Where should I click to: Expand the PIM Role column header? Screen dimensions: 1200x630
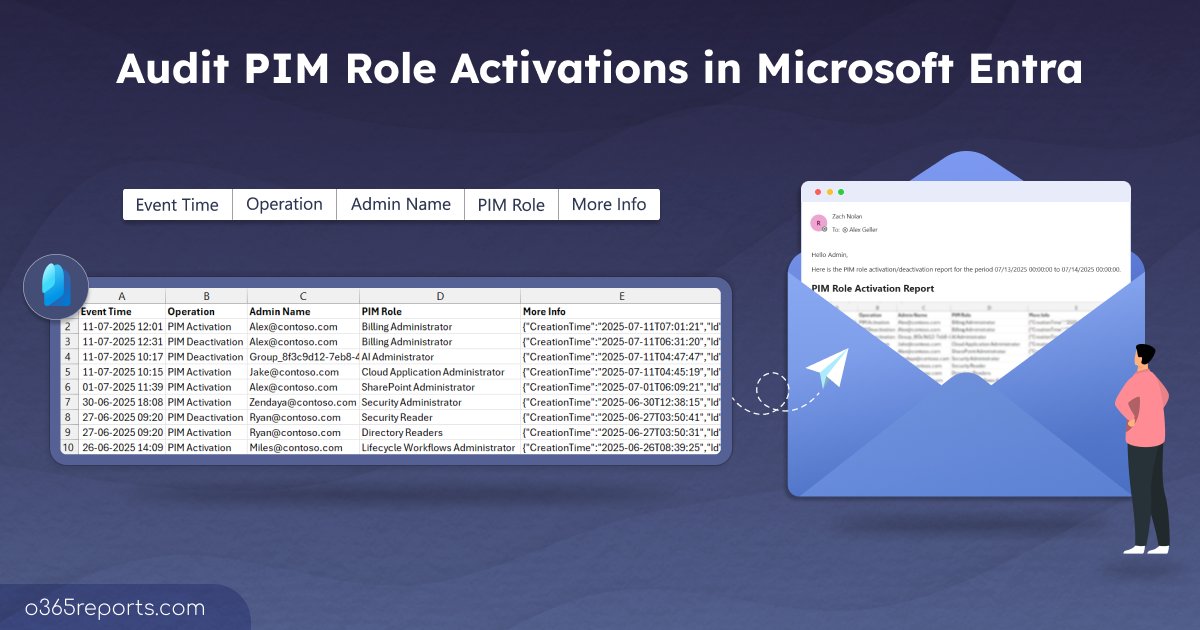(440, 296)
